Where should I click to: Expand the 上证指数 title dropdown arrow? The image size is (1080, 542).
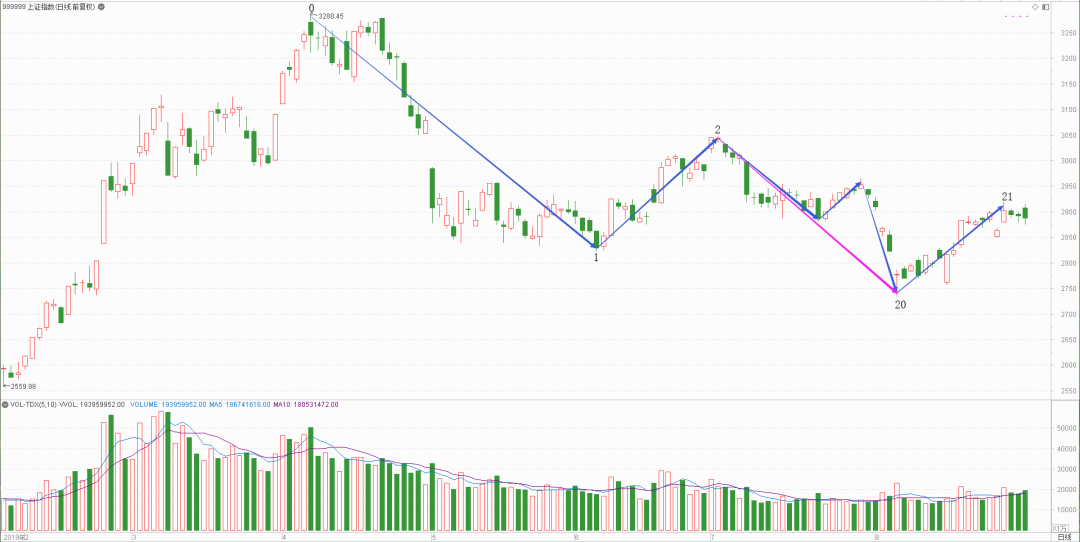click(100, 7)
